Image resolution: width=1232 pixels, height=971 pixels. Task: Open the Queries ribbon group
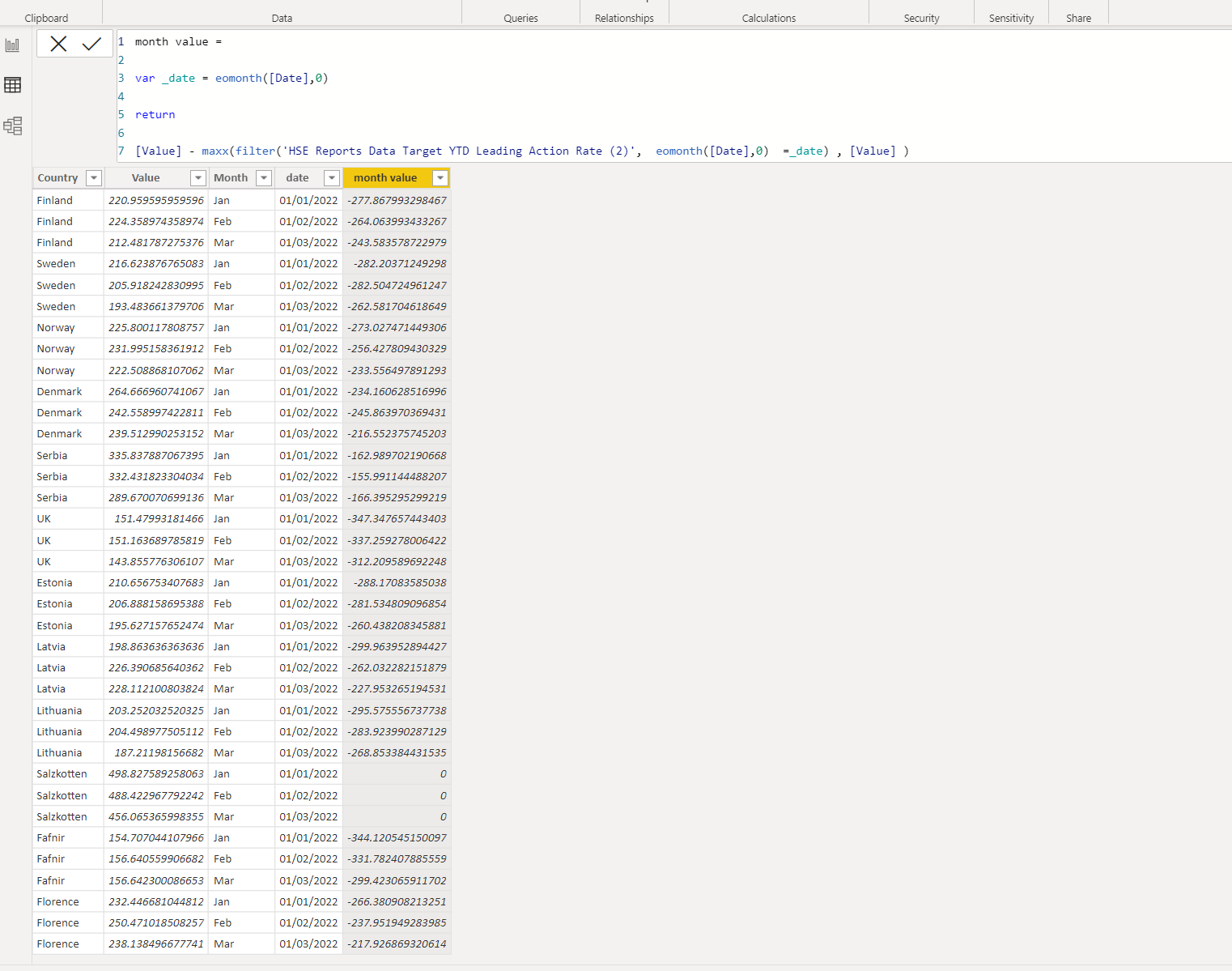coord(520,18)
